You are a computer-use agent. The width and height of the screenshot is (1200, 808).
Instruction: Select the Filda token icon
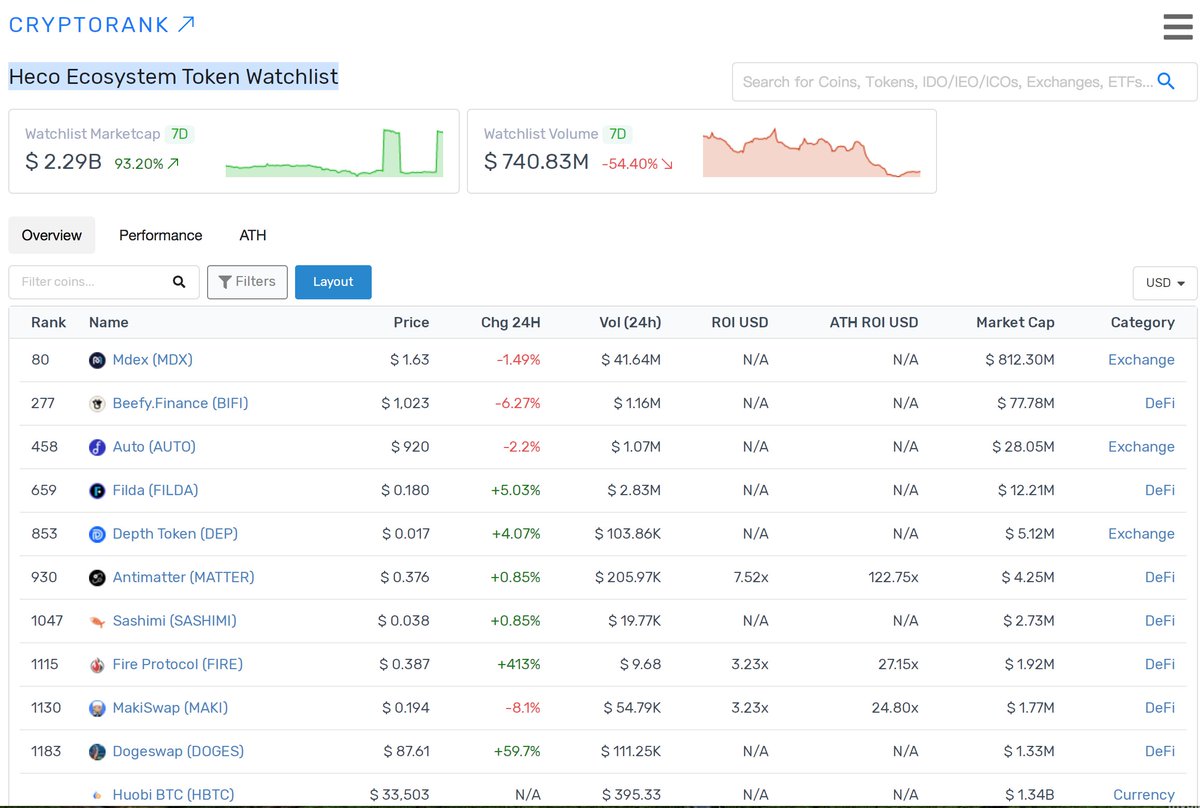click(97, 490)
